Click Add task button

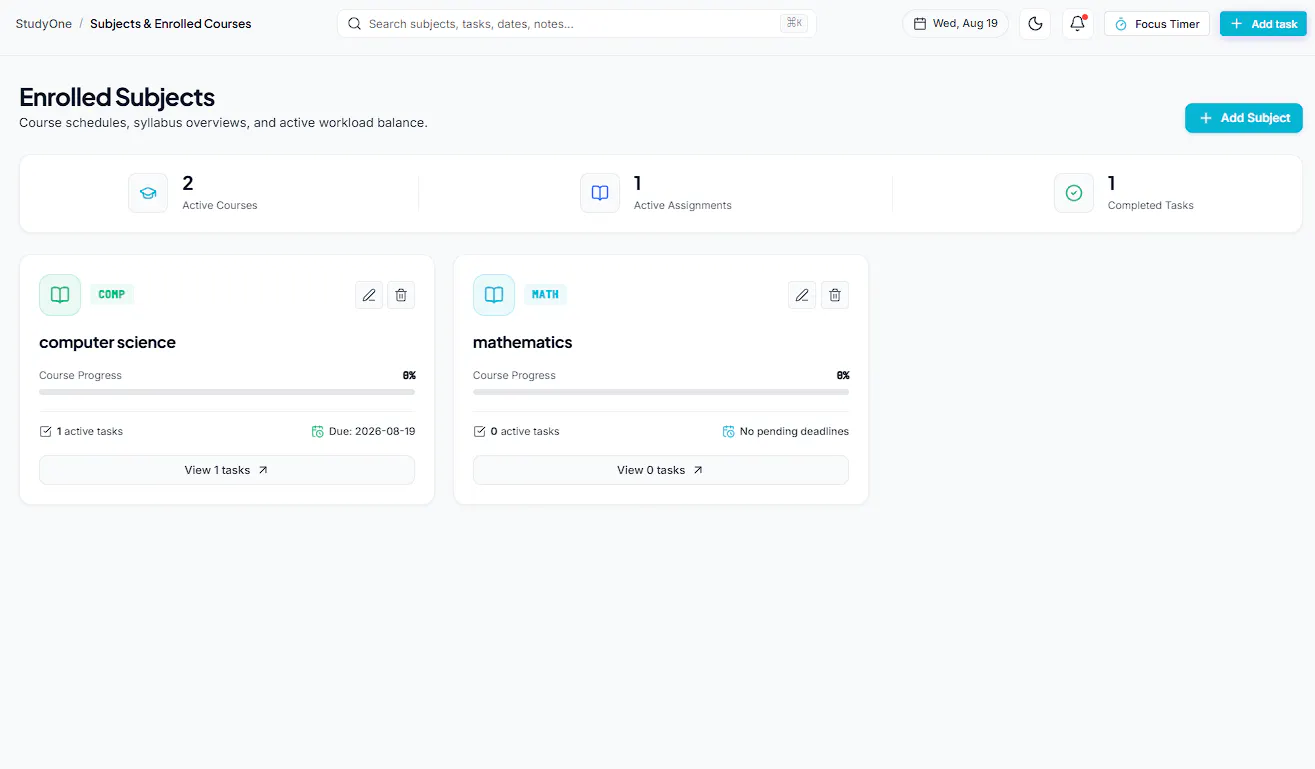click(1263, 24)
